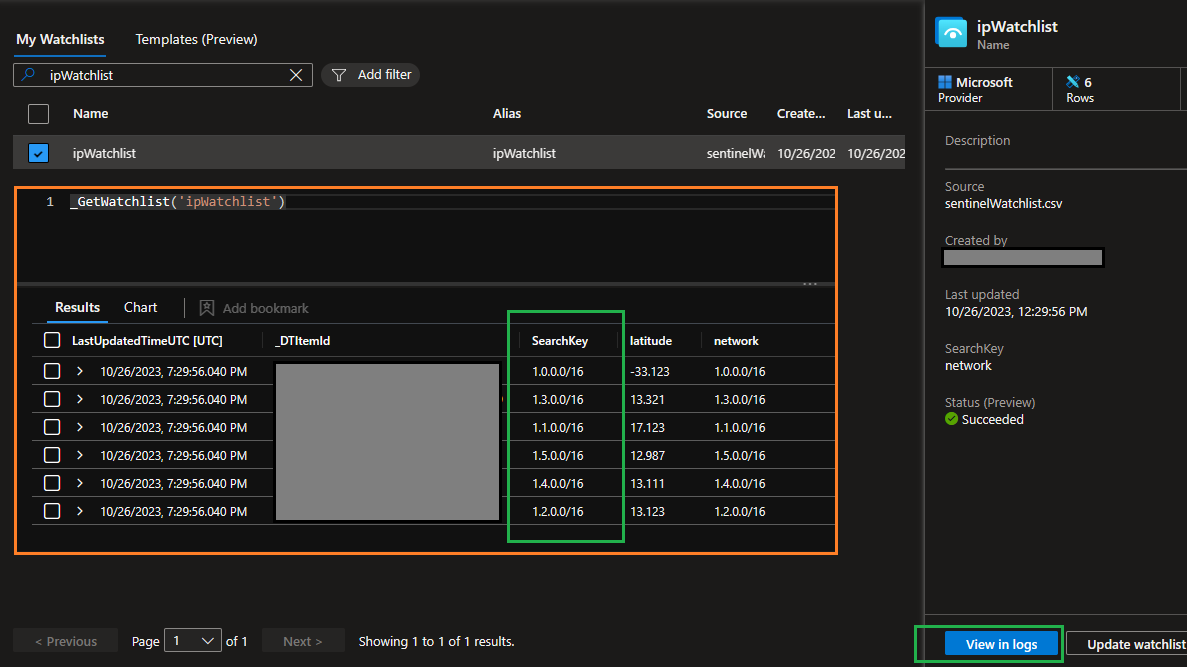Screen dimensions: 1187x667
Task: Switch to the Chart tab
Action: coord(140,307)
